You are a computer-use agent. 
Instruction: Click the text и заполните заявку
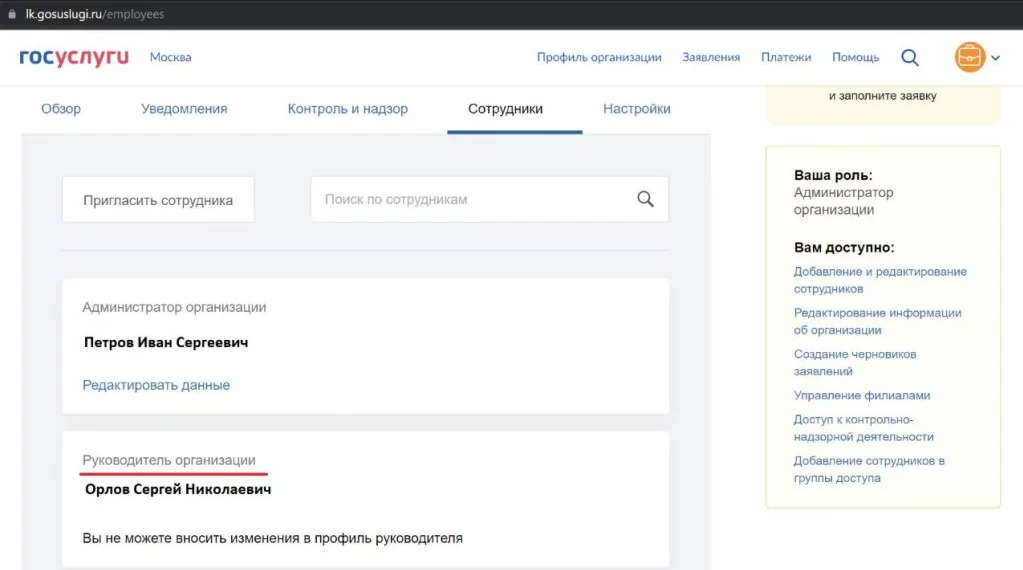(882, 95)
